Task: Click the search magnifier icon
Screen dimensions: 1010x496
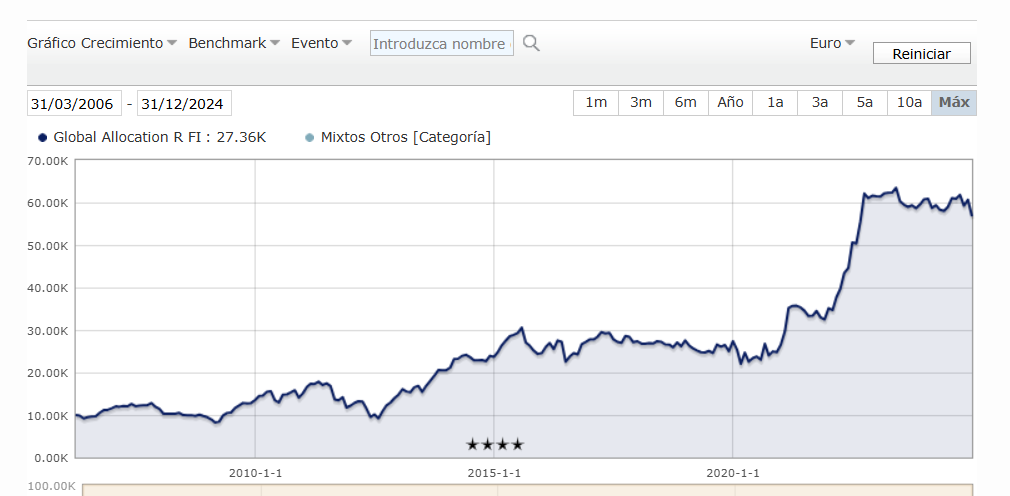Action: click(x=531, y=43)
